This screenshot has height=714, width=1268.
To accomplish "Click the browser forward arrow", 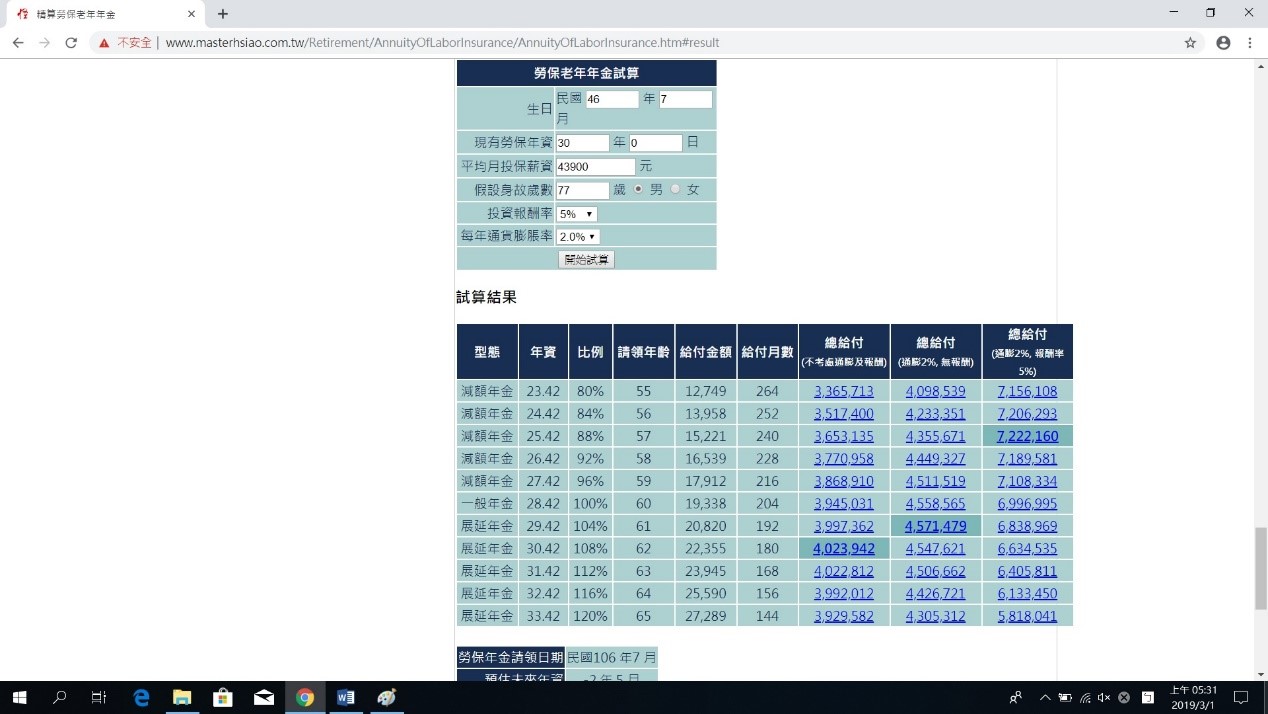I will [x=44, y=43].
